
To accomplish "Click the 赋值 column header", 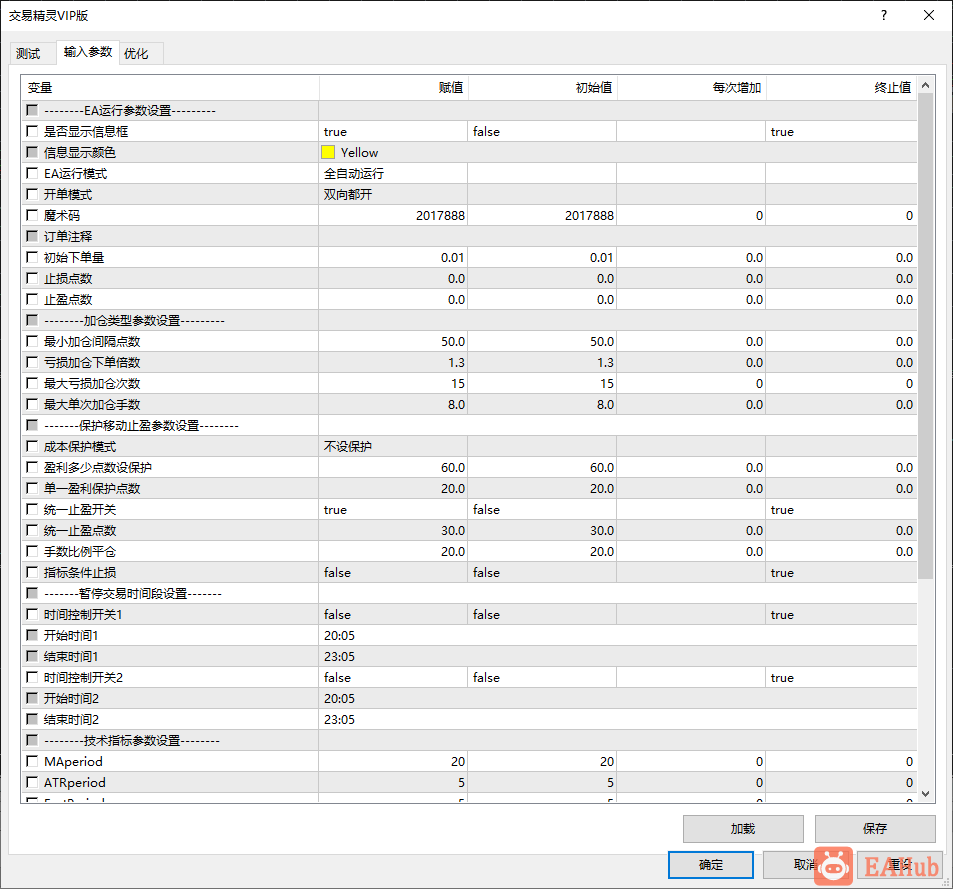I will click(393, 87).
